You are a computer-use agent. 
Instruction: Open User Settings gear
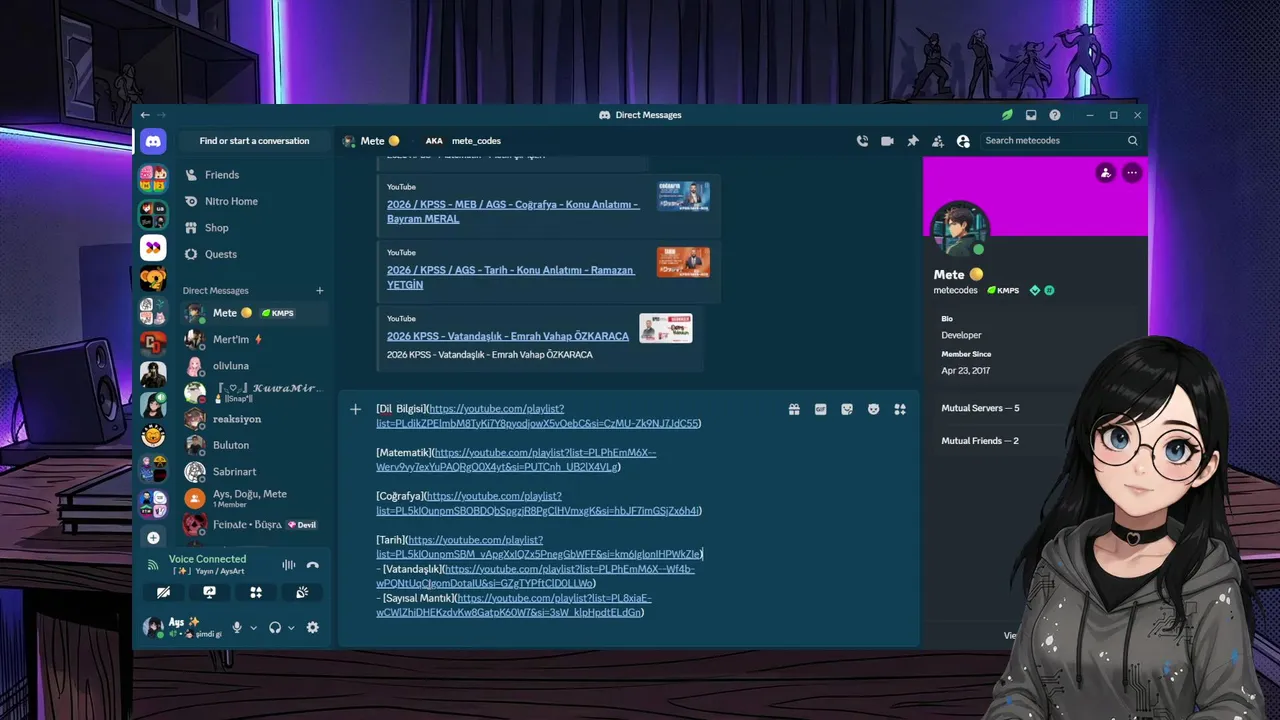coord(313,628)
